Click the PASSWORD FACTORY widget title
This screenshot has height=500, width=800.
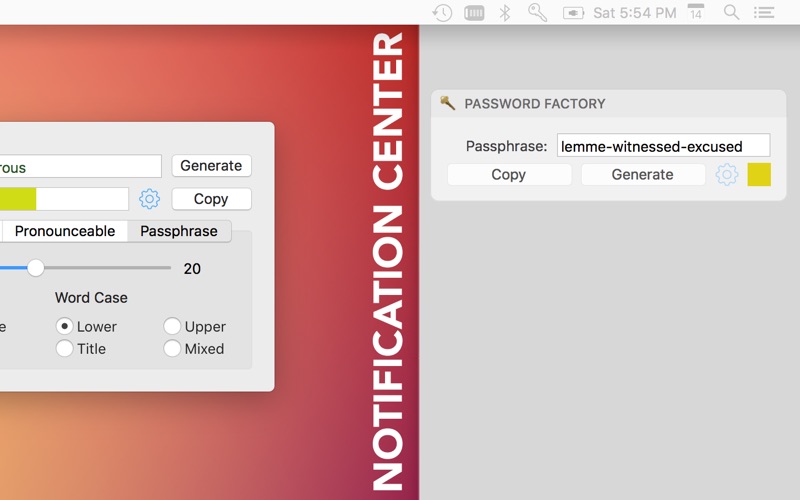pos(535,104)
